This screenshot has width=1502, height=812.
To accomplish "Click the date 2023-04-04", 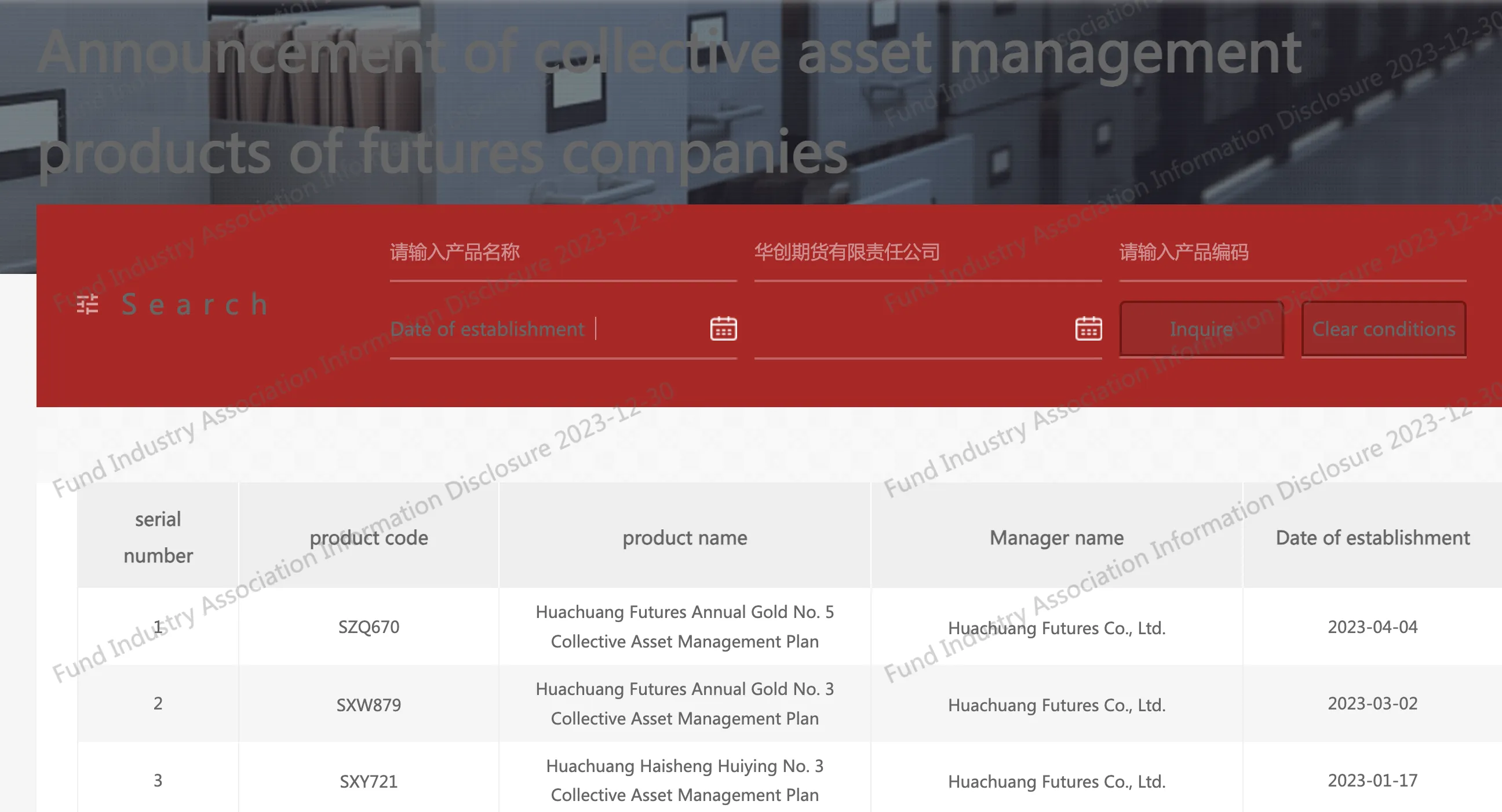I will point(1373,627).
